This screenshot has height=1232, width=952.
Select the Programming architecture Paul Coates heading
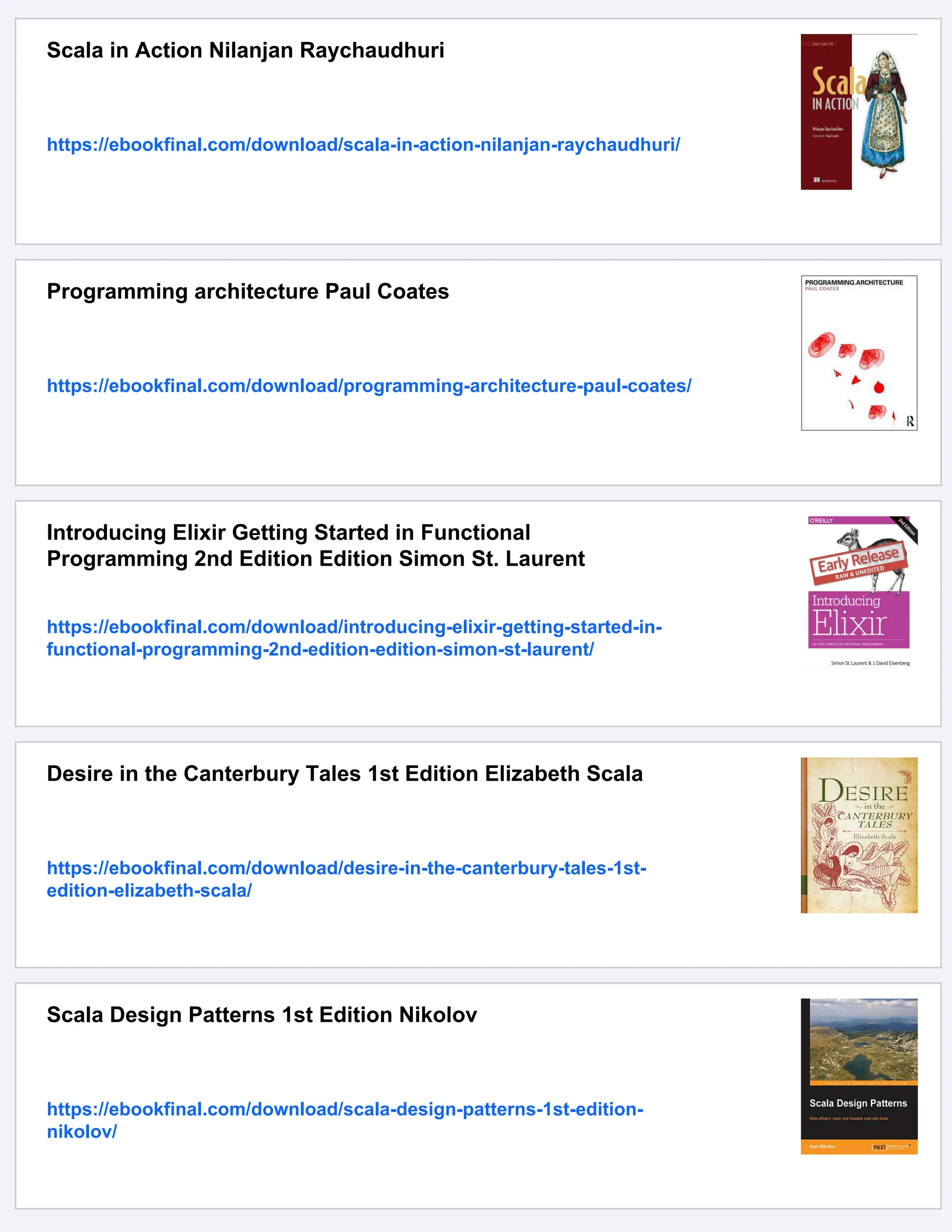248,291
